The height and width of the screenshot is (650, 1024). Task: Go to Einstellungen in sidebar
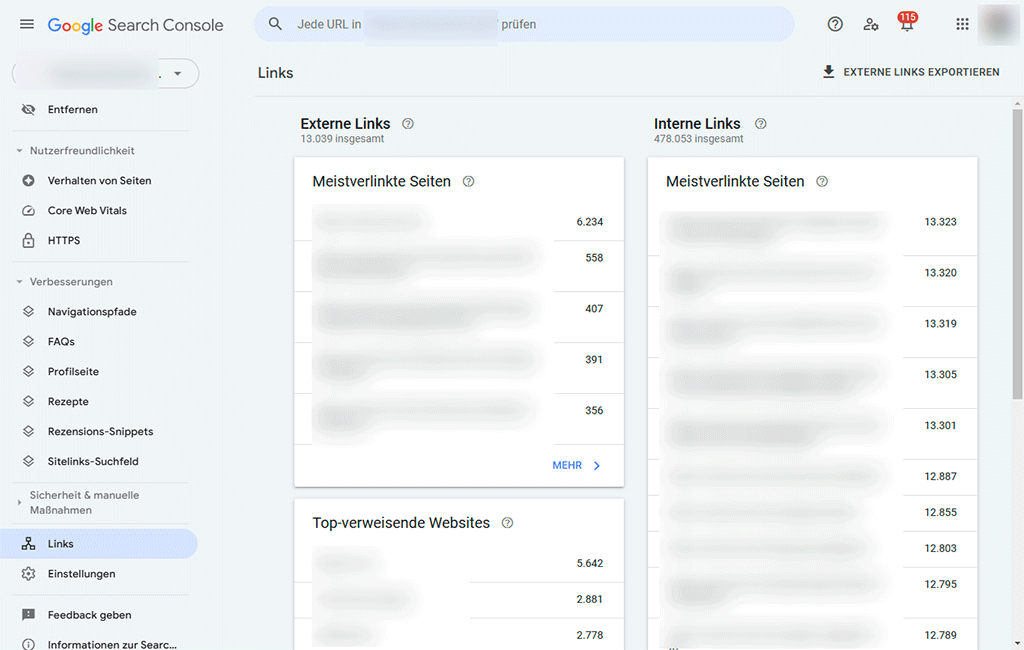coord(81,574)
